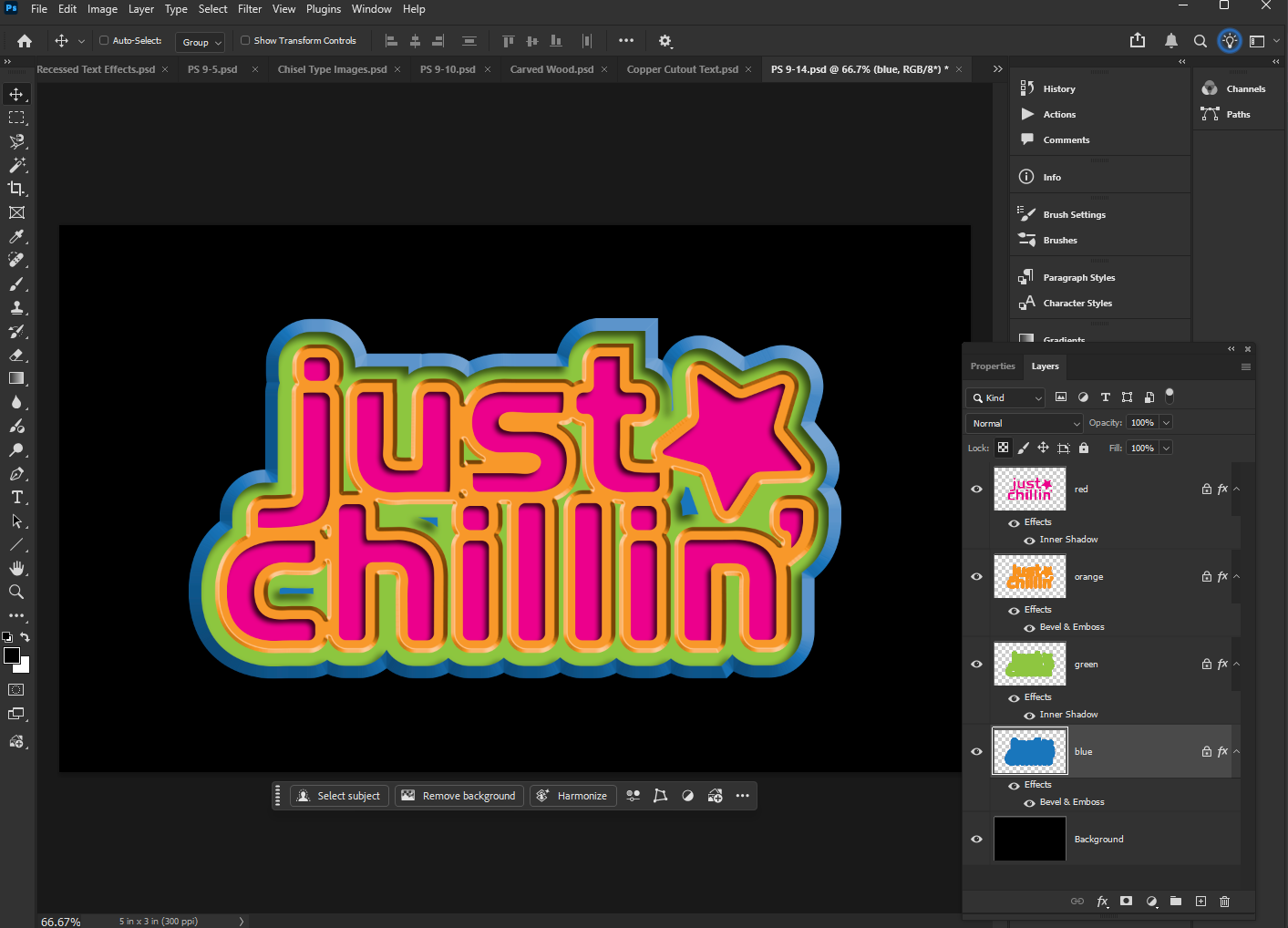Click the blue layer thumbnail

coord(1029,750)
